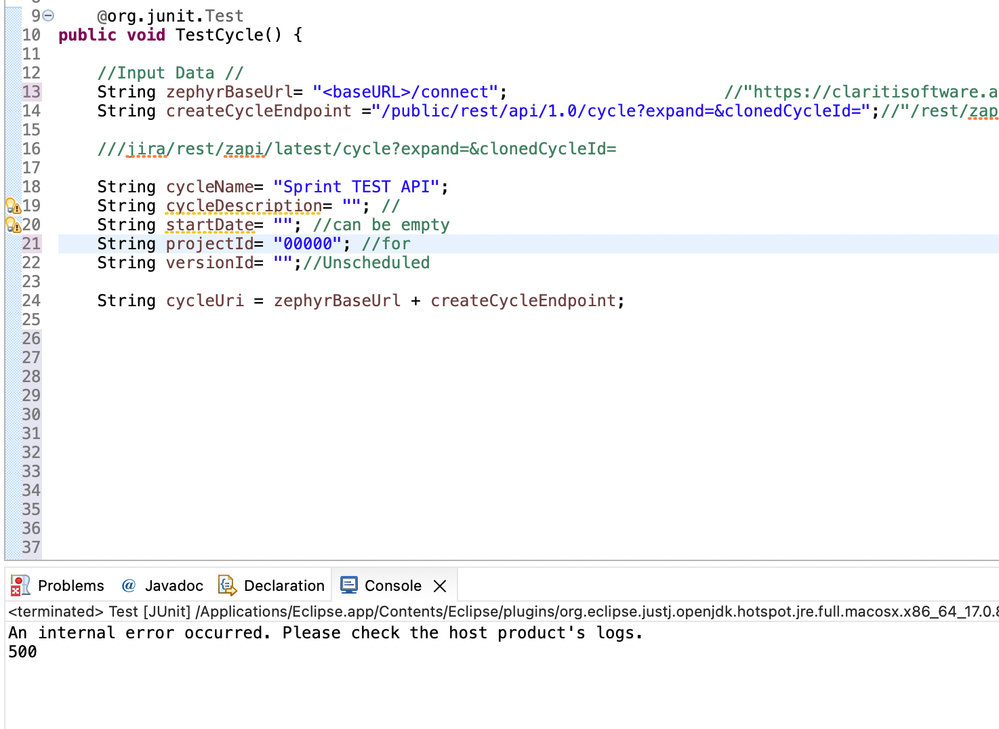
Task: Click the 500 status code in the console
Action: [x=22, y=652]
